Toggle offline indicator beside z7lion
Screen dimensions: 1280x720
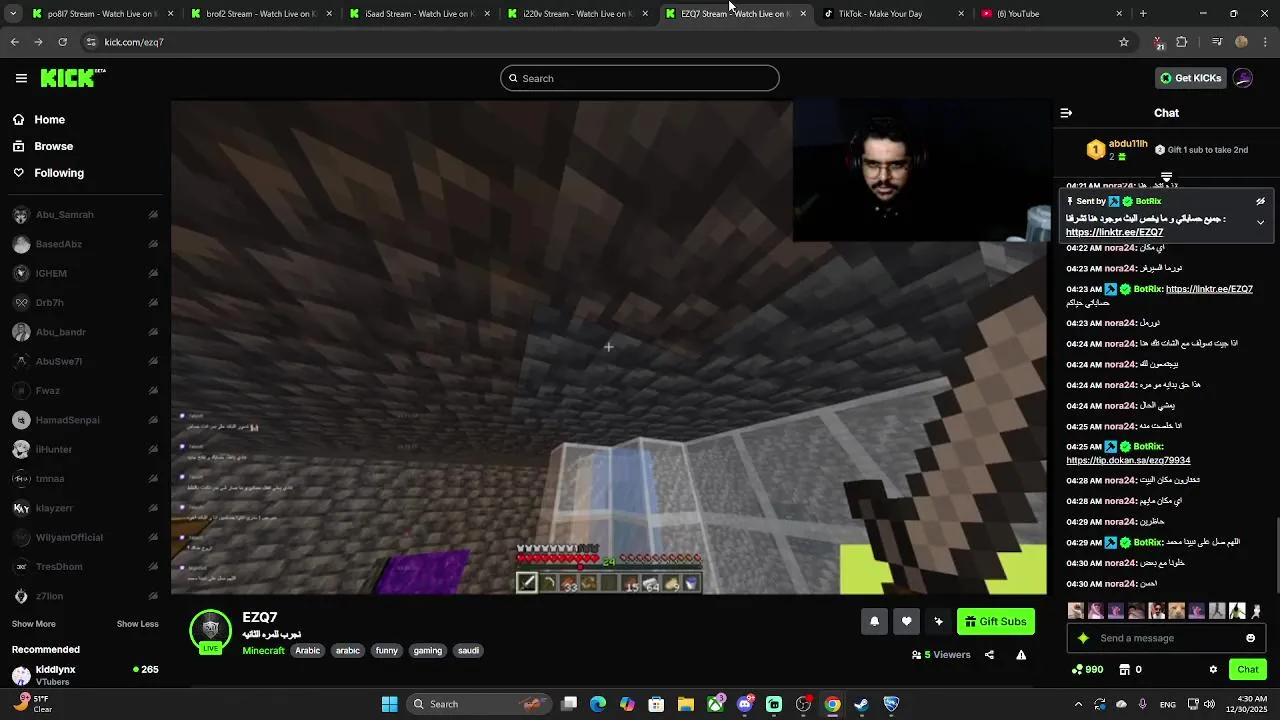tap(153, 596)
